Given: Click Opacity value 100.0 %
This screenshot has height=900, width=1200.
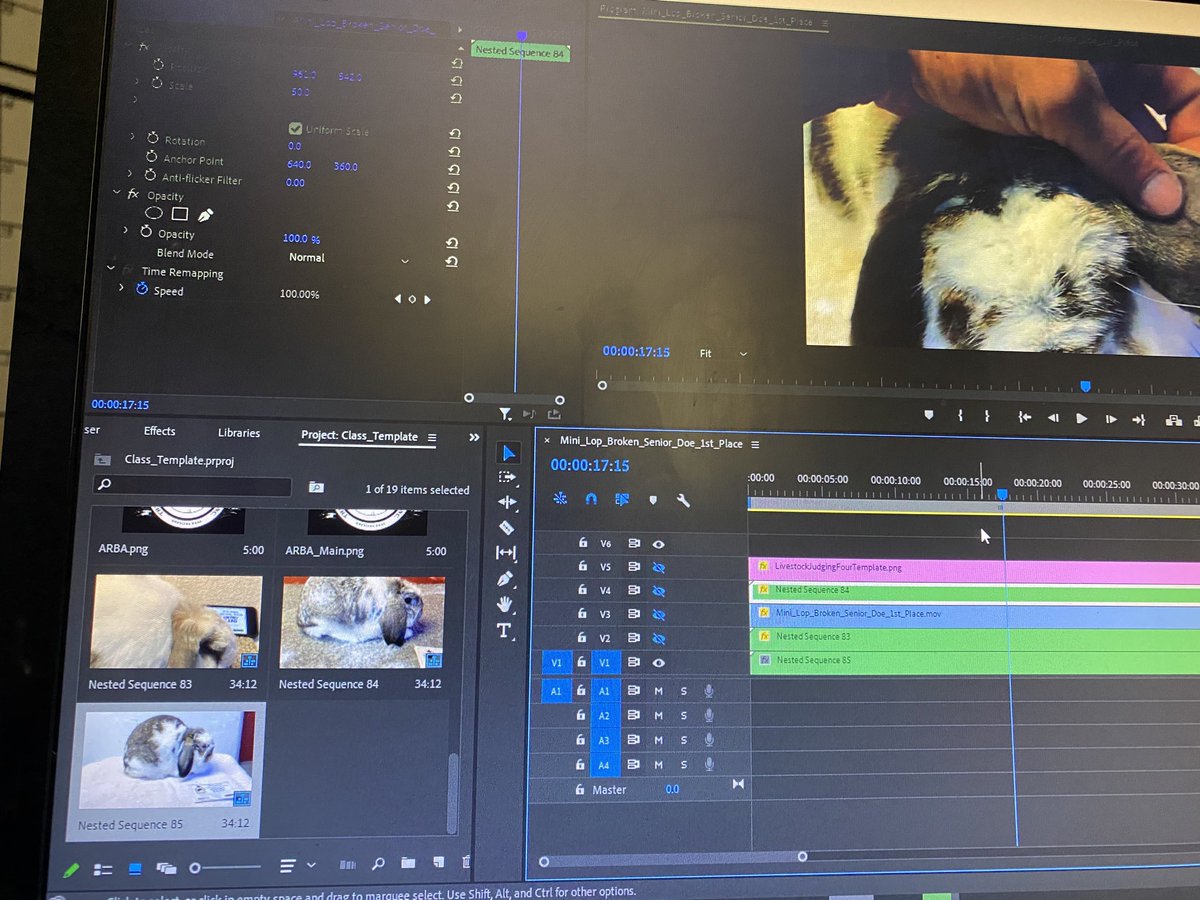Looking at the screenshot, I should (x=301, y=239).
